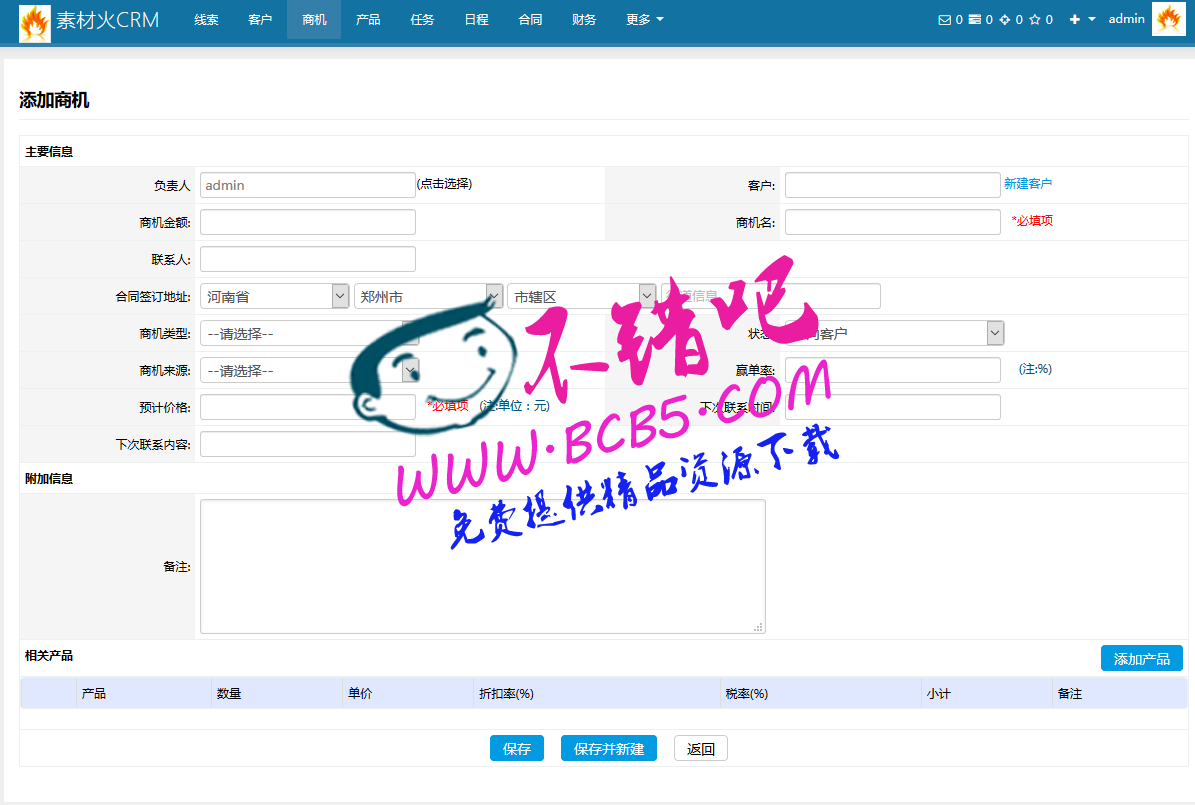Click the 产品 column header
Screen dimensions: 1195x805
[x=94, y=694]
